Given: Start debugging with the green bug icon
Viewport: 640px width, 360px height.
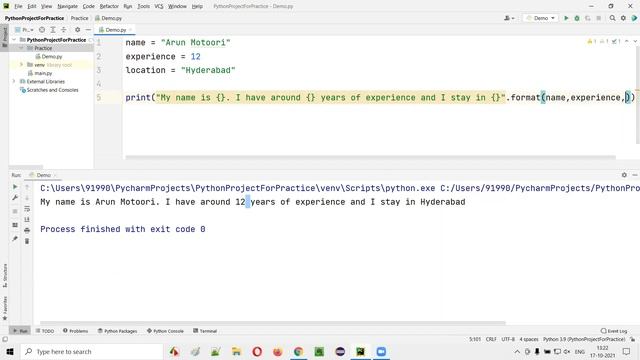Looking at the screenshot, I should tap(577, 18).
